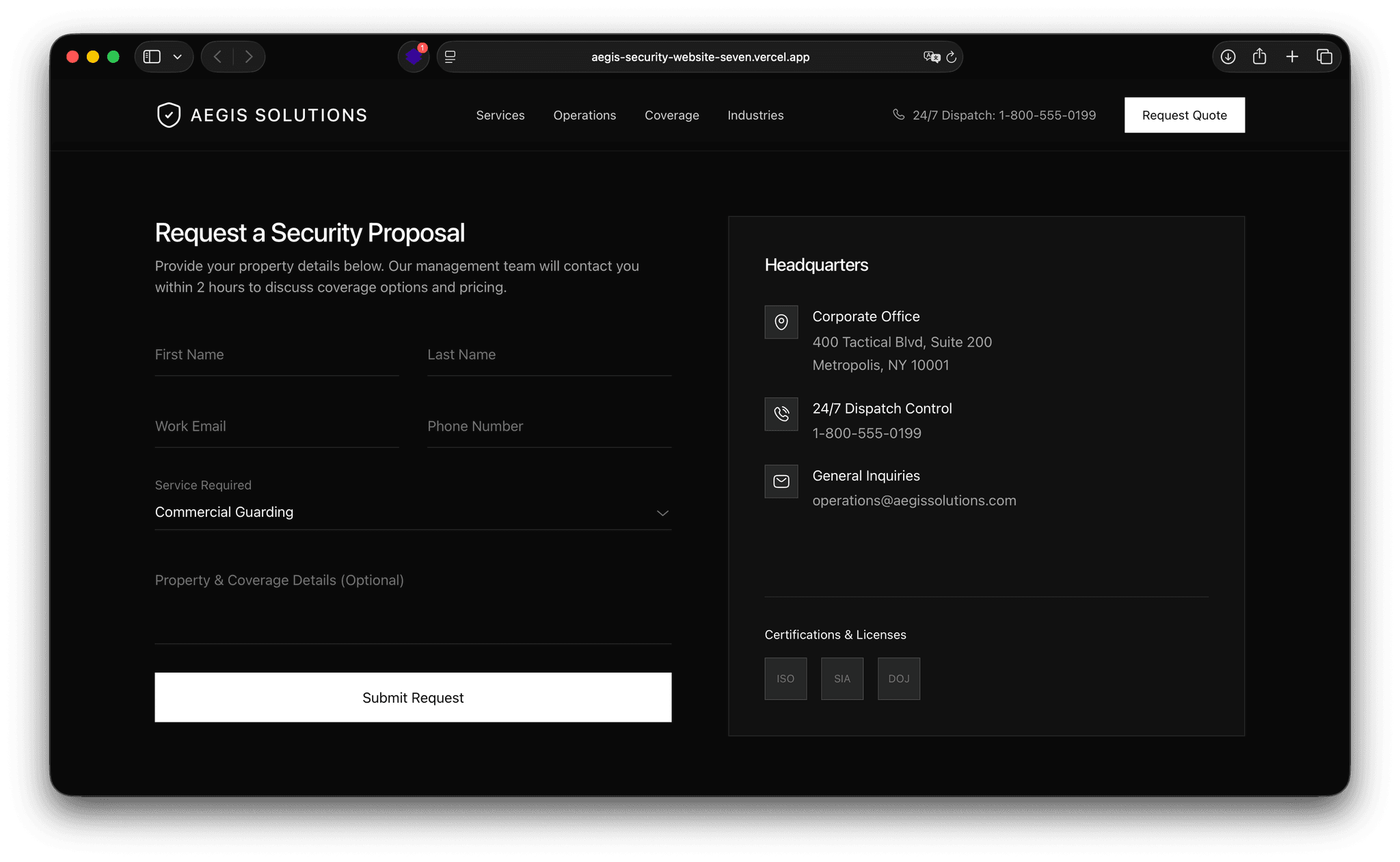Image resolution: width=1400 pixels, height=862 pixels.
Task: Select the location pin icon for Corporate Office
Action: [x=781, y=321]
